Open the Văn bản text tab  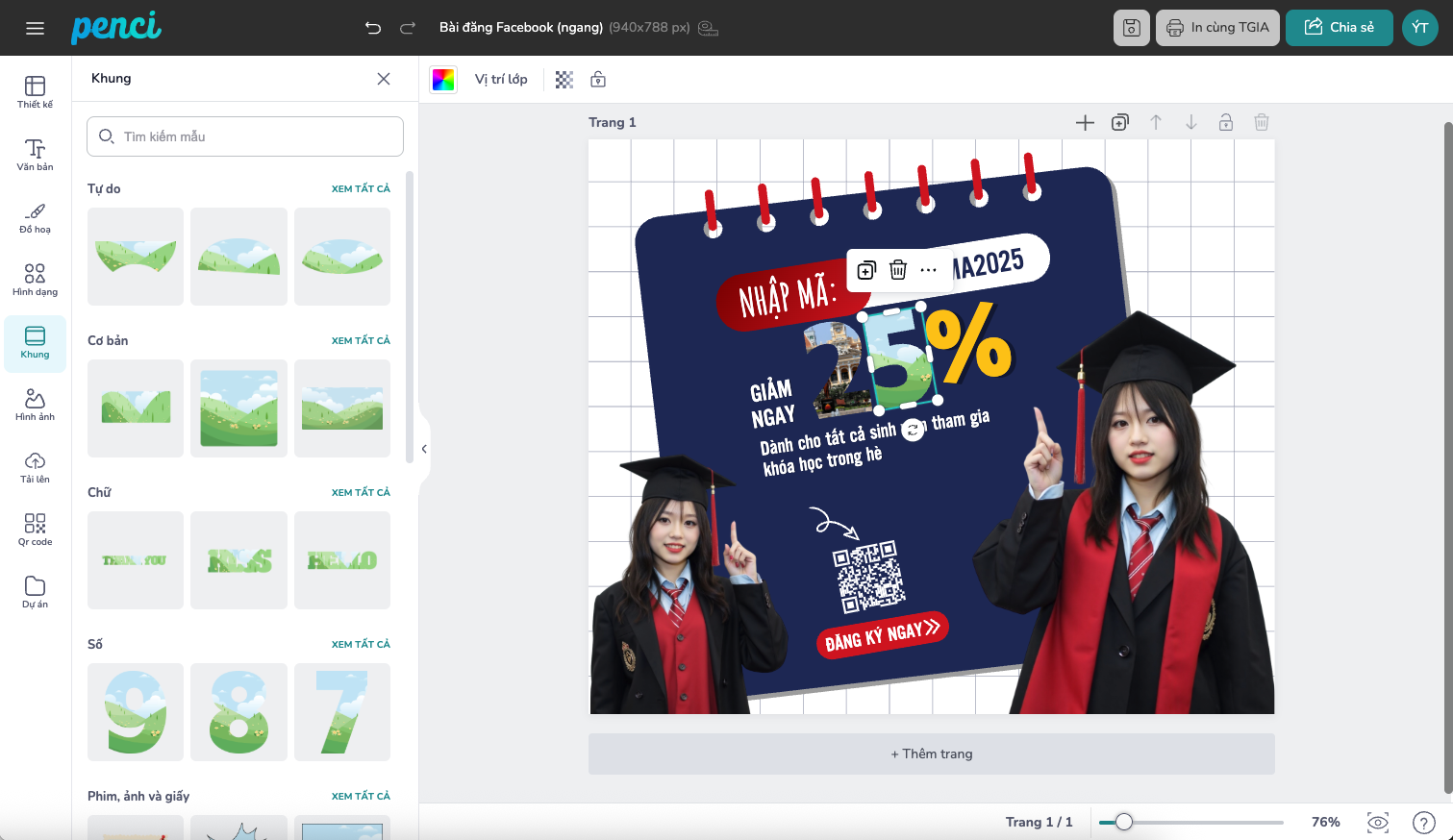point(35,155)
